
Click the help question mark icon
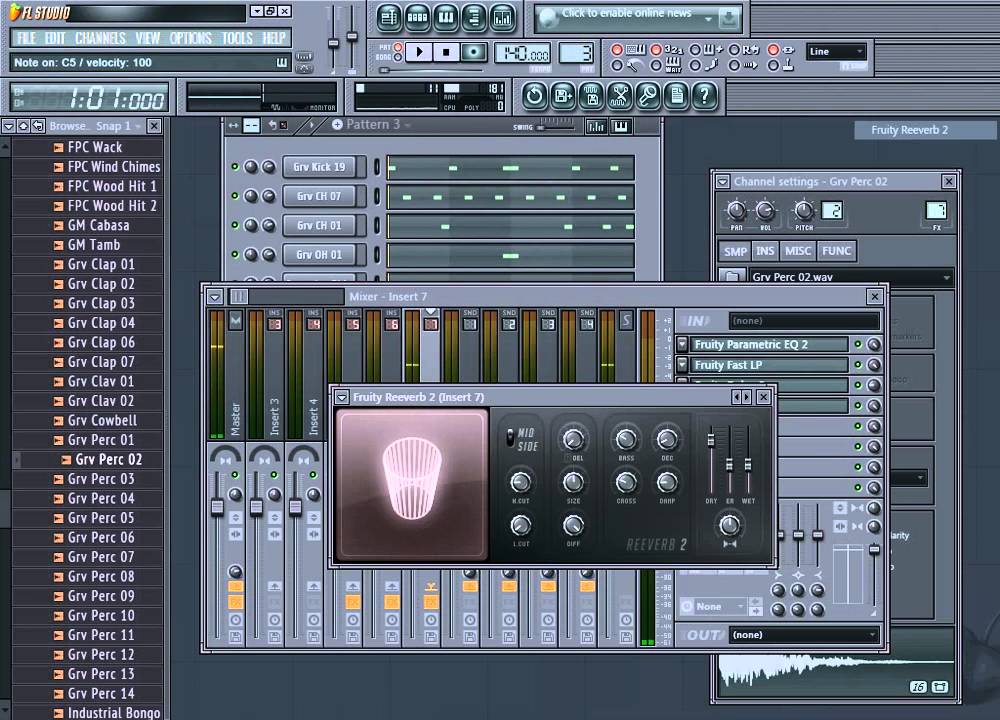click(x=704, y=96)
